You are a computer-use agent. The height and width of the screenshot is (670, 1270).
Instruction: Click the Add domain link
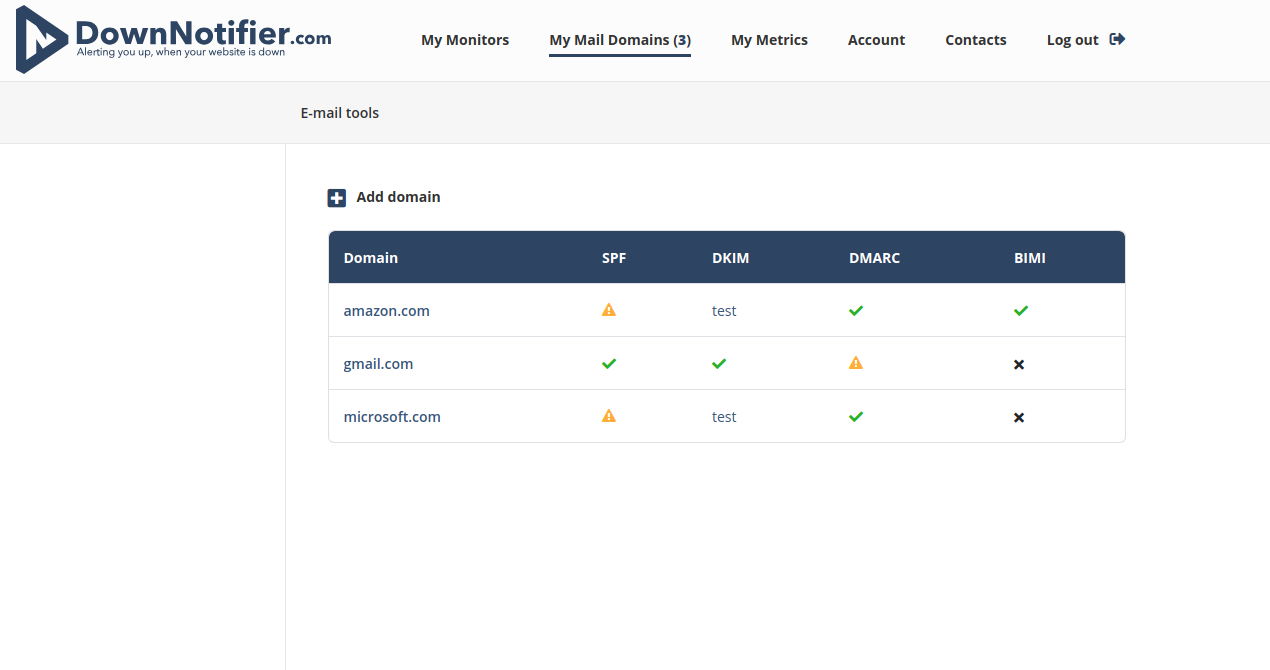click(398, 197)
